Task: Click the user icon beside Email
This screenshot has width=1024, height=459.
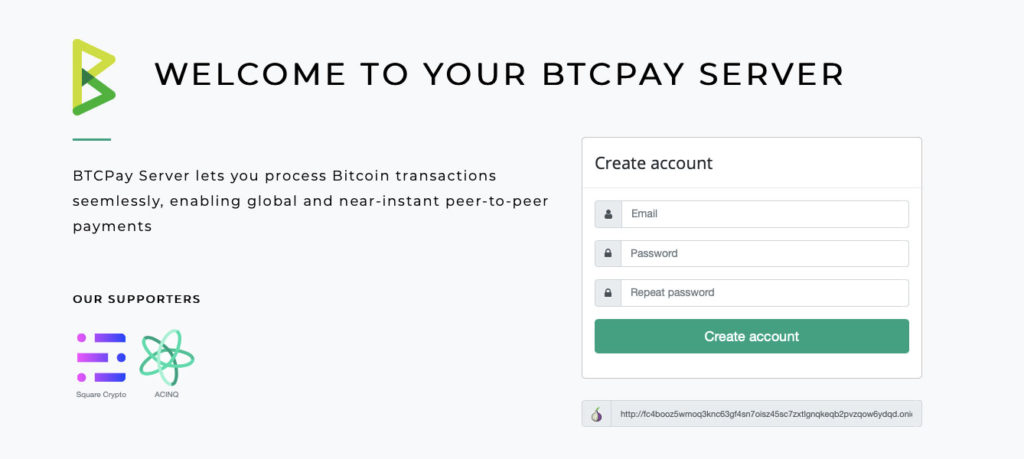Action: point(608,214)
